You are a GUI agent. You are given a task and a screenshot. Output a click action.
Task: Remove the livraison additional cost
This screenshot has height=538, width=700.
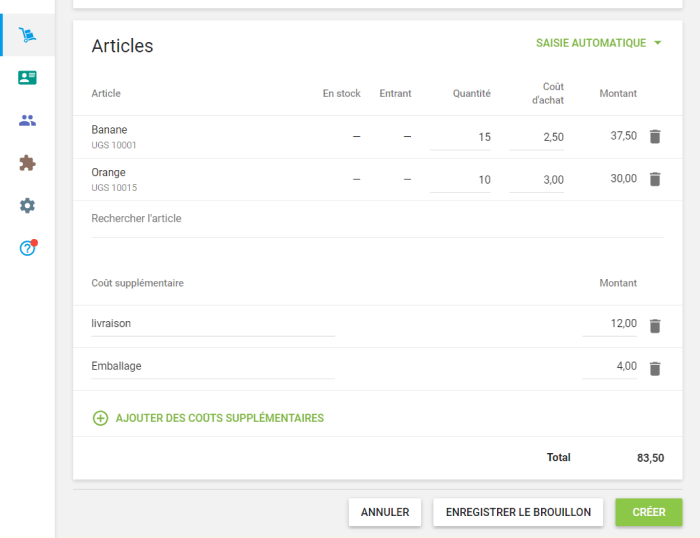click(x=655, y=326)
